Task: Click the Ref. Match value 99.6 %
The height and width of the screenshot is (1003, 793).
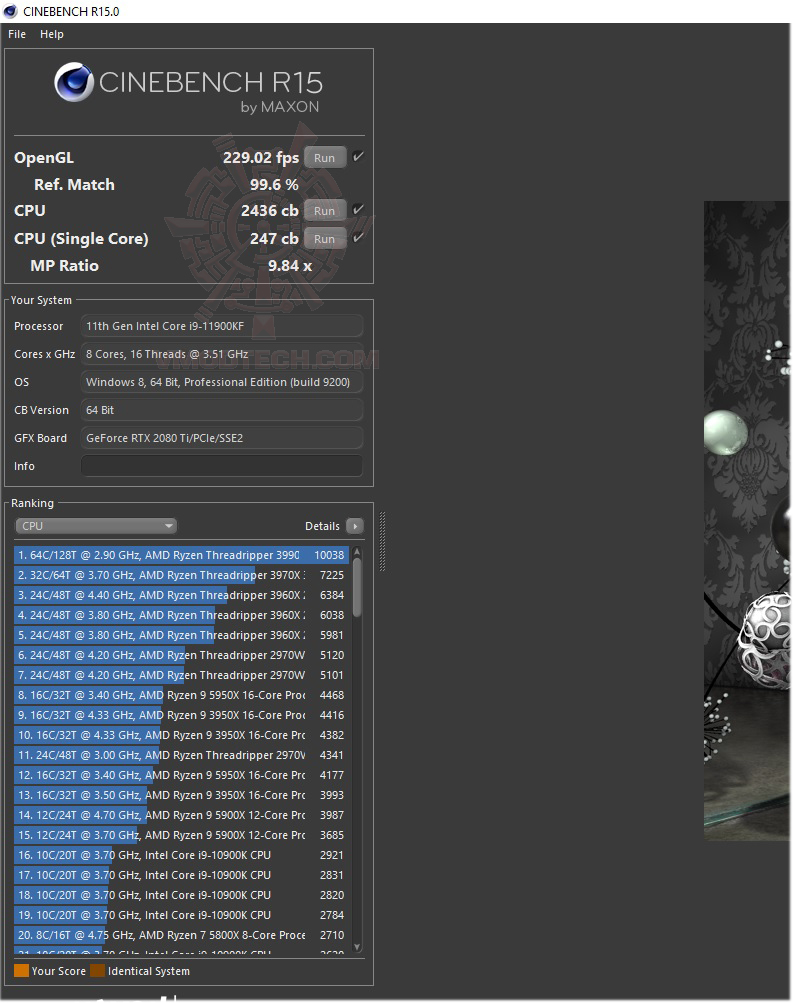Action: pos(274,184)
